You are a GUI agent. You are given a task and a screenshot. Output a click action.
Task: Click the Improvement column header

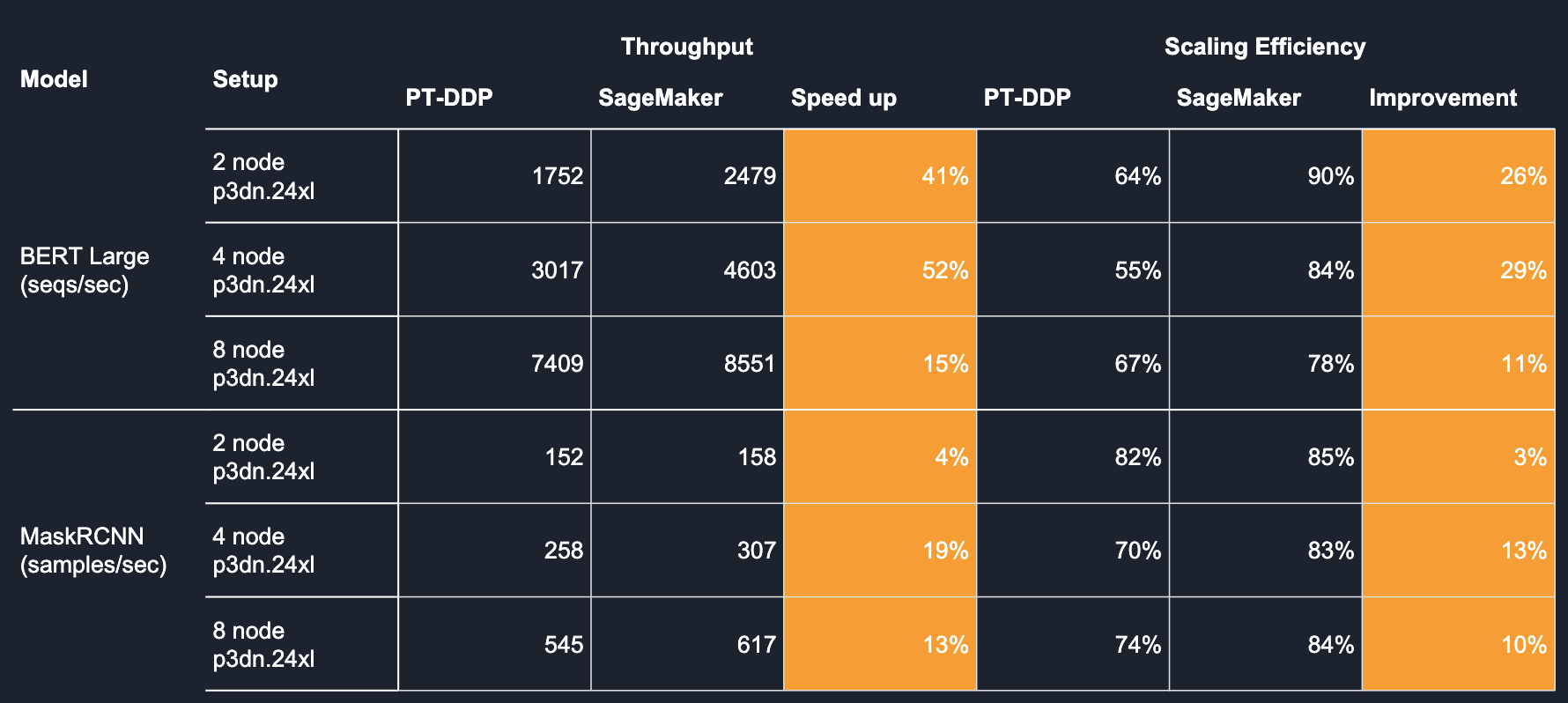click(x=1442, y=98)
